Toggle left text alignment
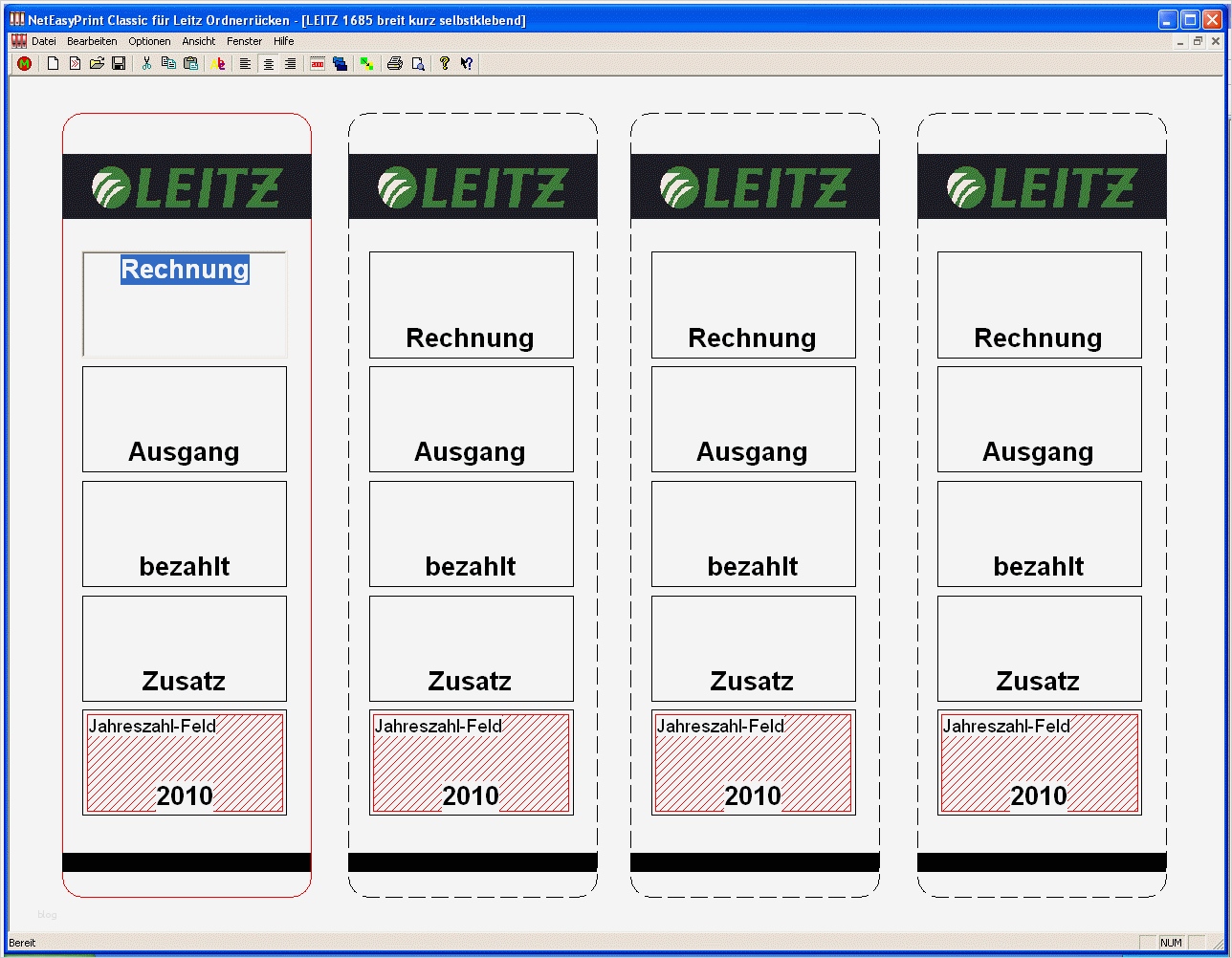Screen dimensions: 1232x958 point(245,63)
